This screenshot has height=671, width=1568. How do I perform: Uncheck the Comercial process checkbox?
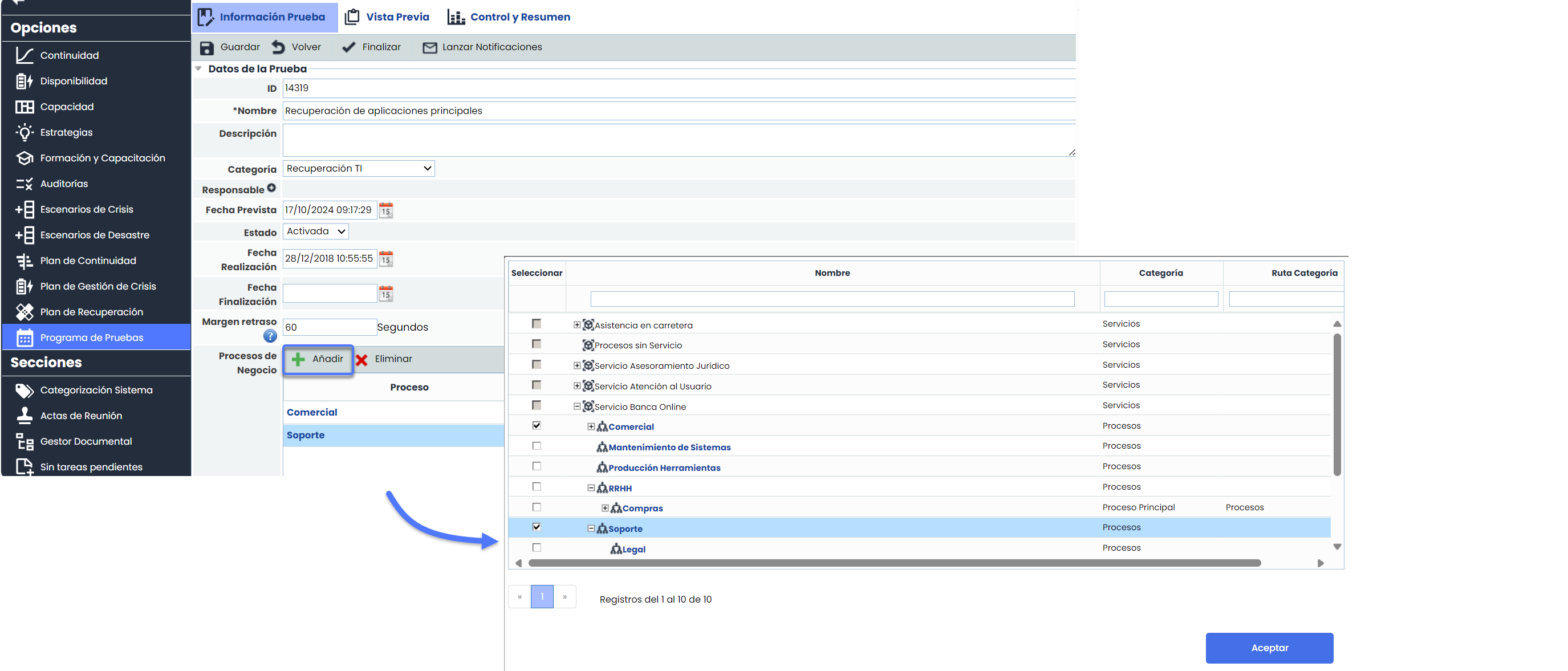point(537,425)
